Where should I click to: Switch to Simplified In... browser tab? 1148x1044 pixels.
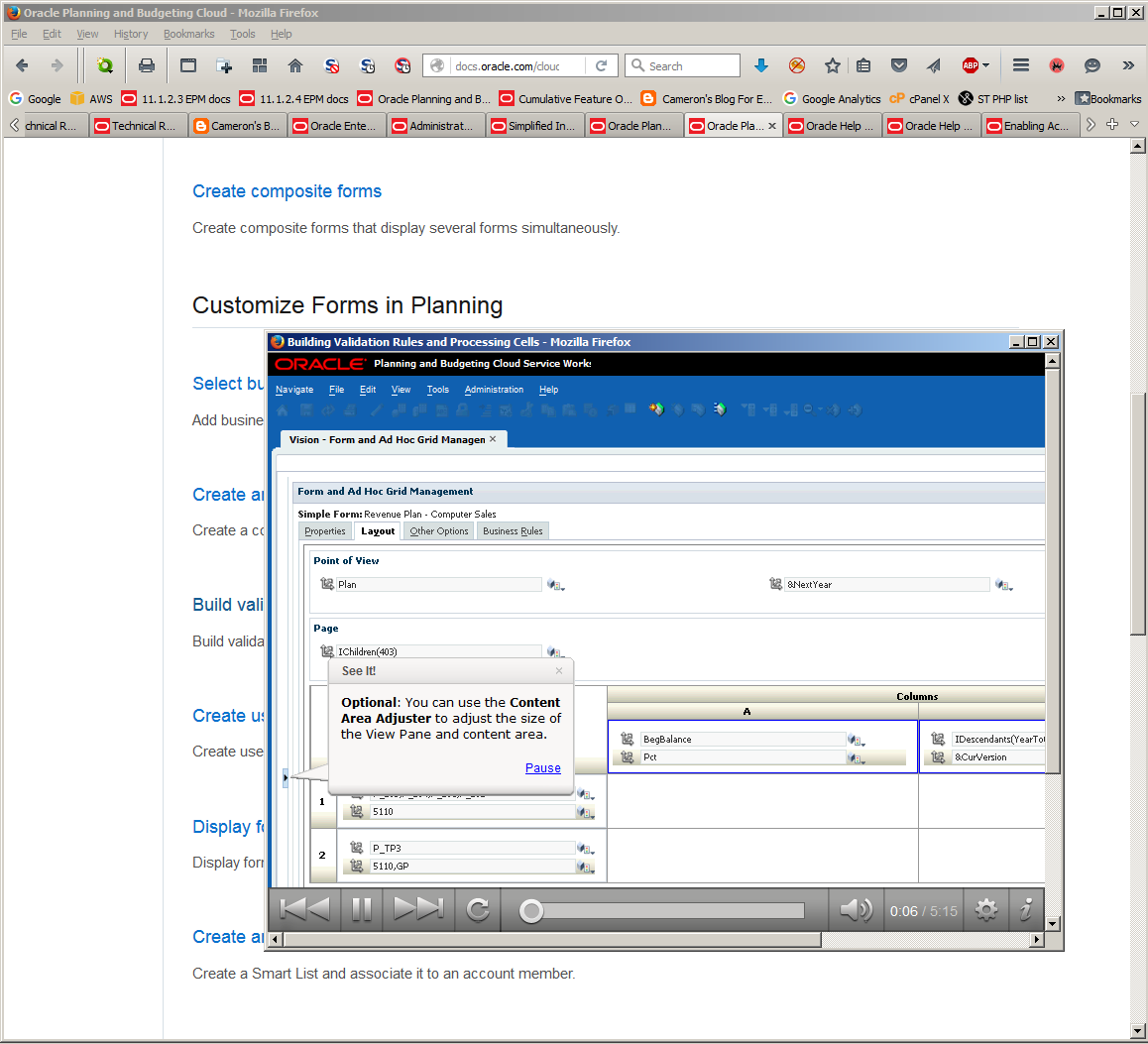535,125
